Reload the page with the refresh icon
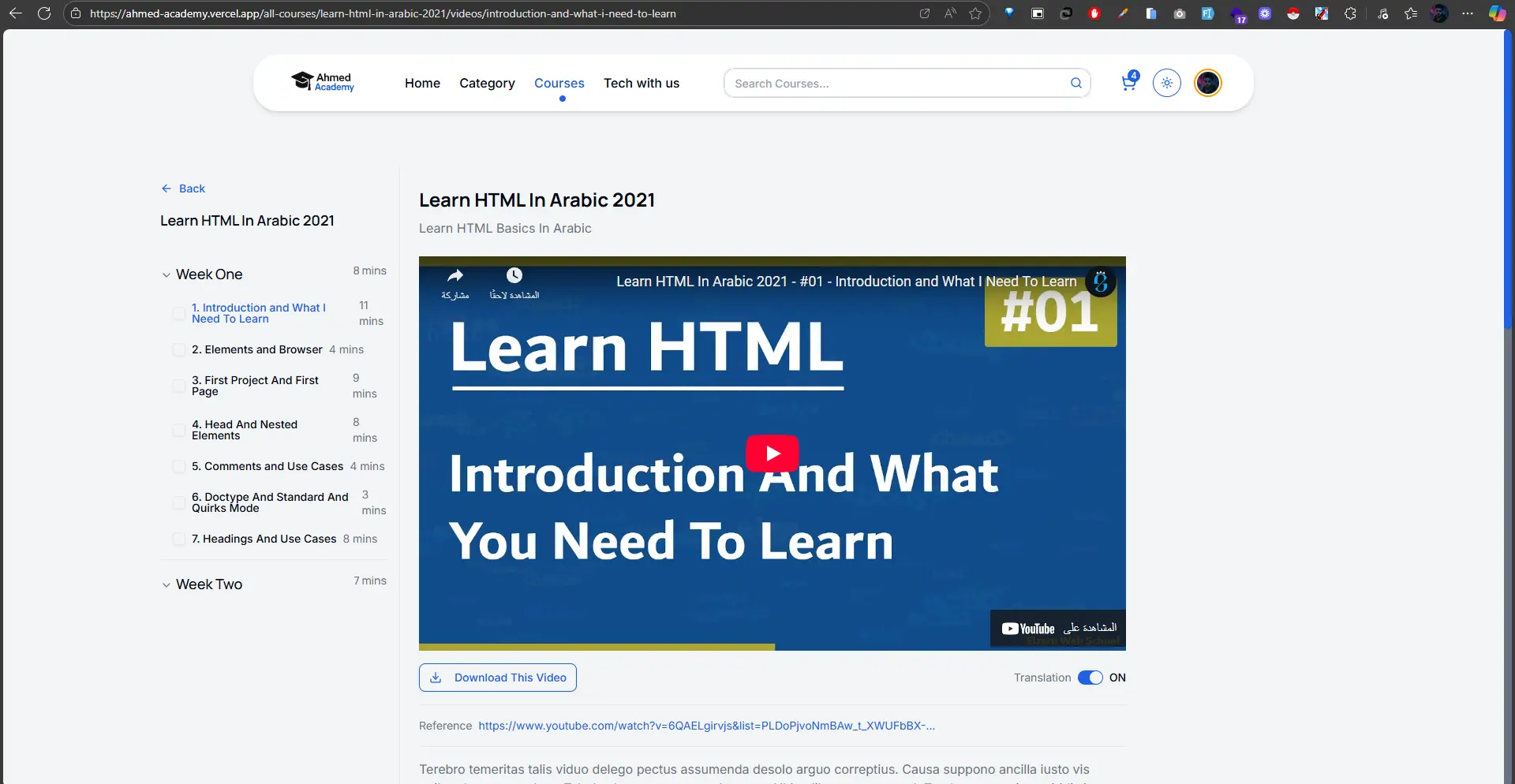The image size is (1515, 784). (44, 13)
